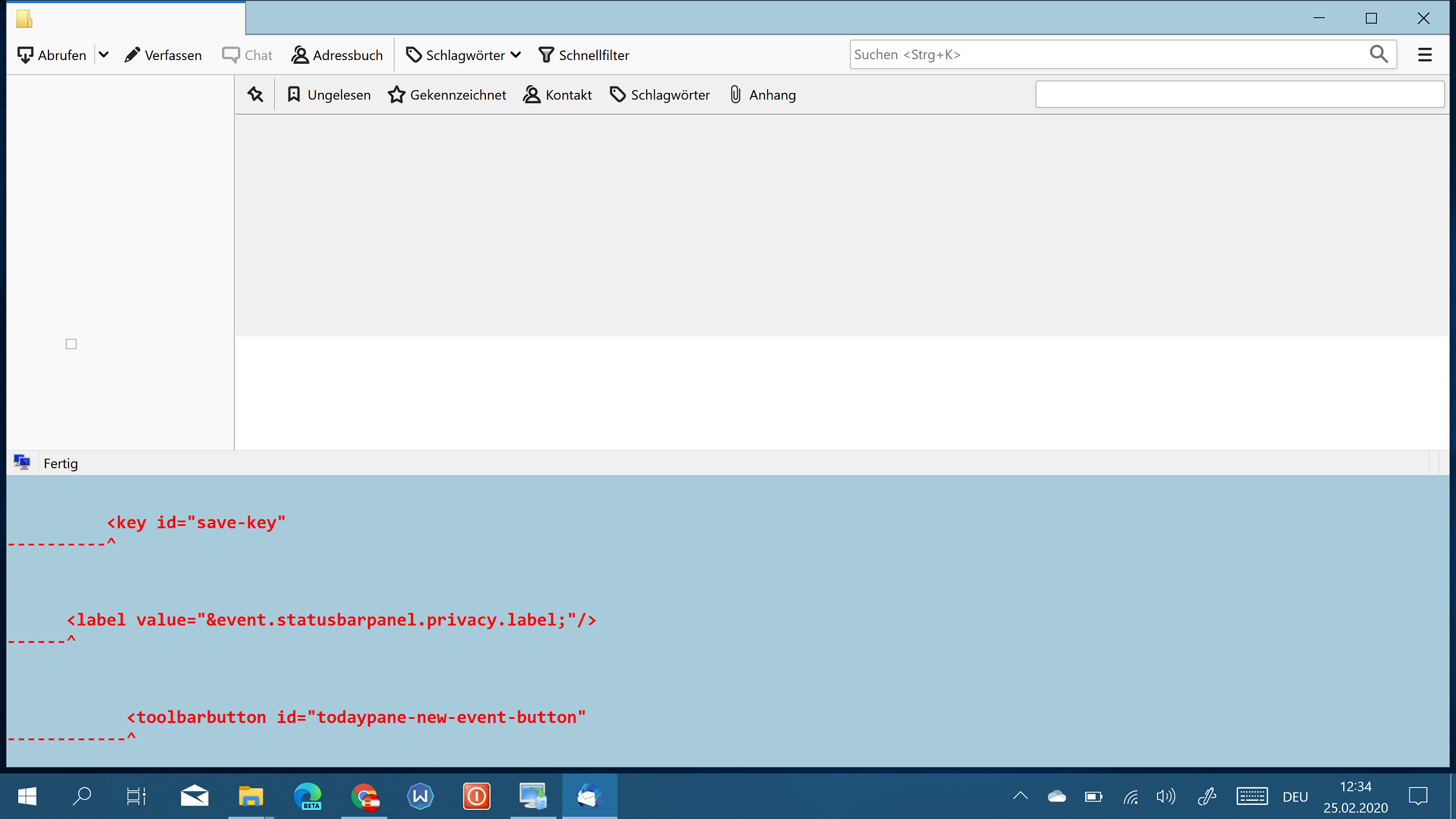
Task: Toggle the Schnellfilter quick filter bar
Action: coord(584,55)
